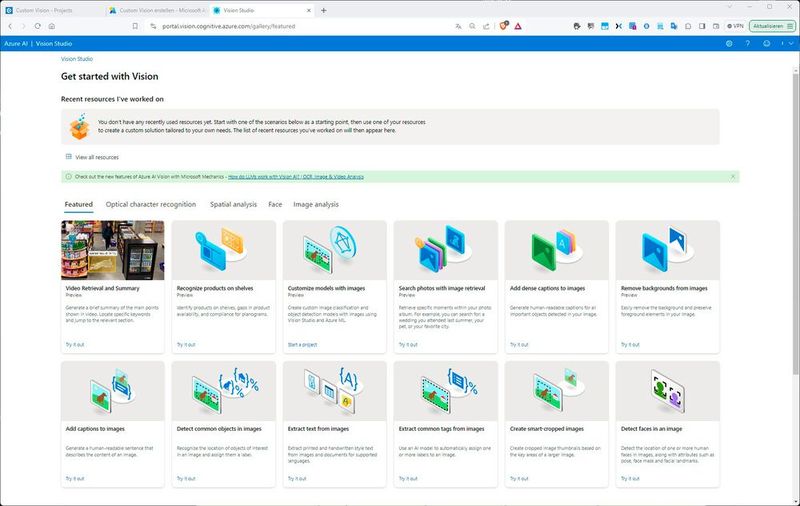Viewport: 800px width, 506px height.
Task: Click the Detect common objects illustration
Action: pyautogui.click(x=223, y=391)
